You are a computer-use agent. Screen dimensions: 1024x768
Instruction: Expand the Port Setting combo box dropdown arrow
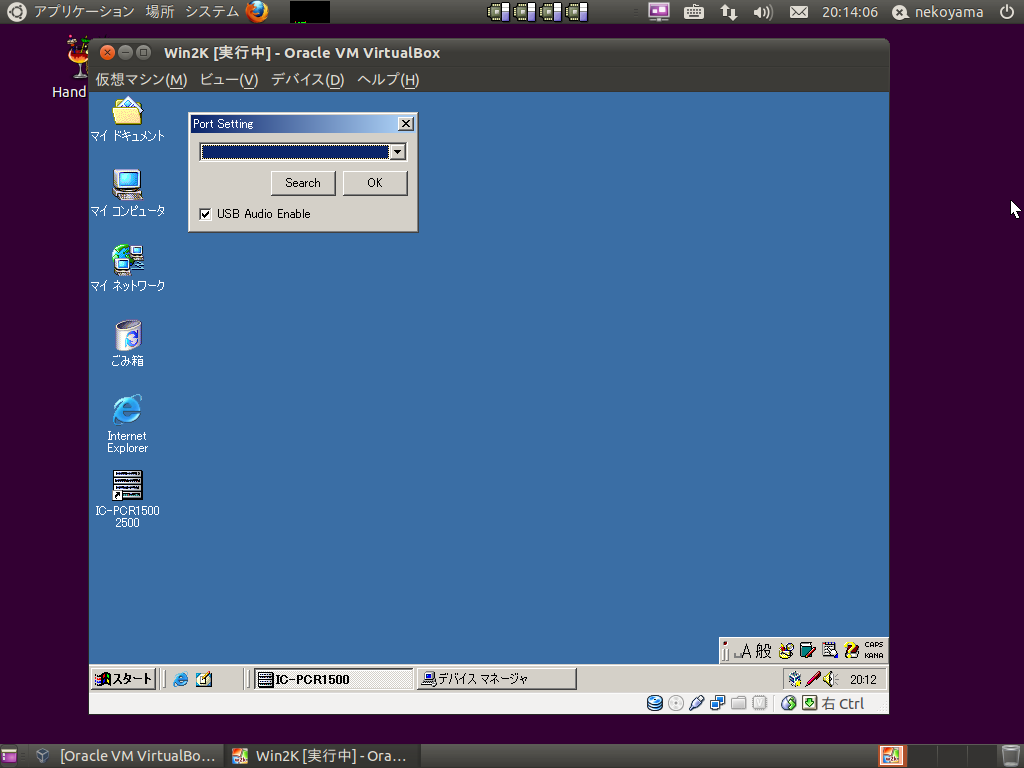pos(397,152)
